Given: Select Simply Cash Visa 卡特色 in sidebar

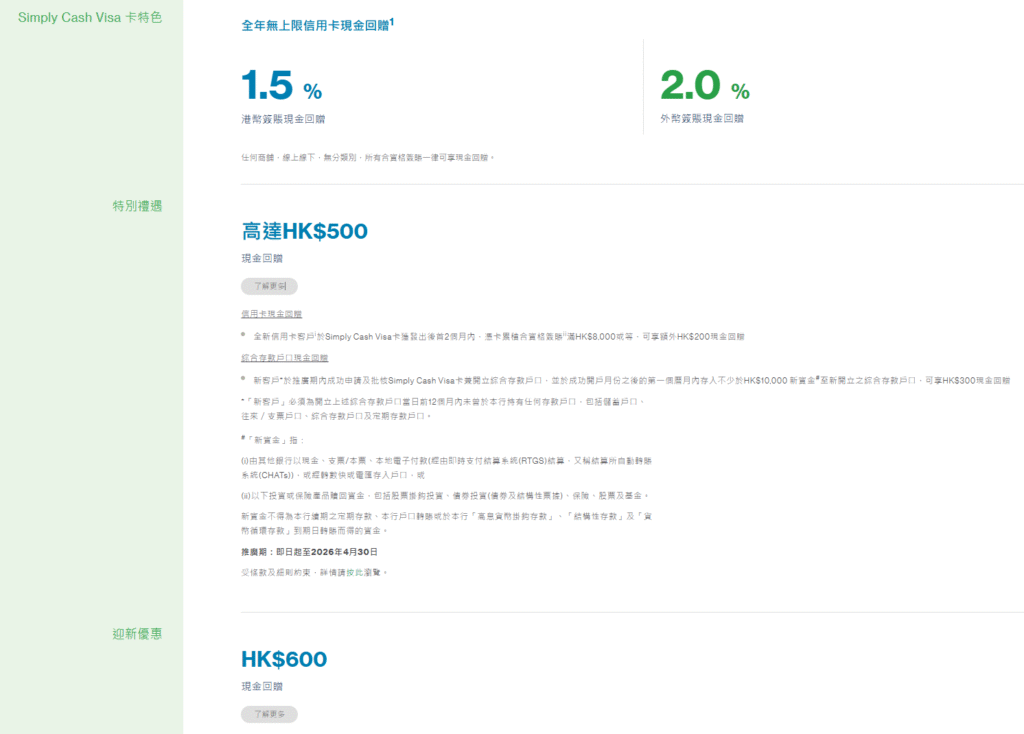Looking at the screenshot, I should [x=89, y=18].
